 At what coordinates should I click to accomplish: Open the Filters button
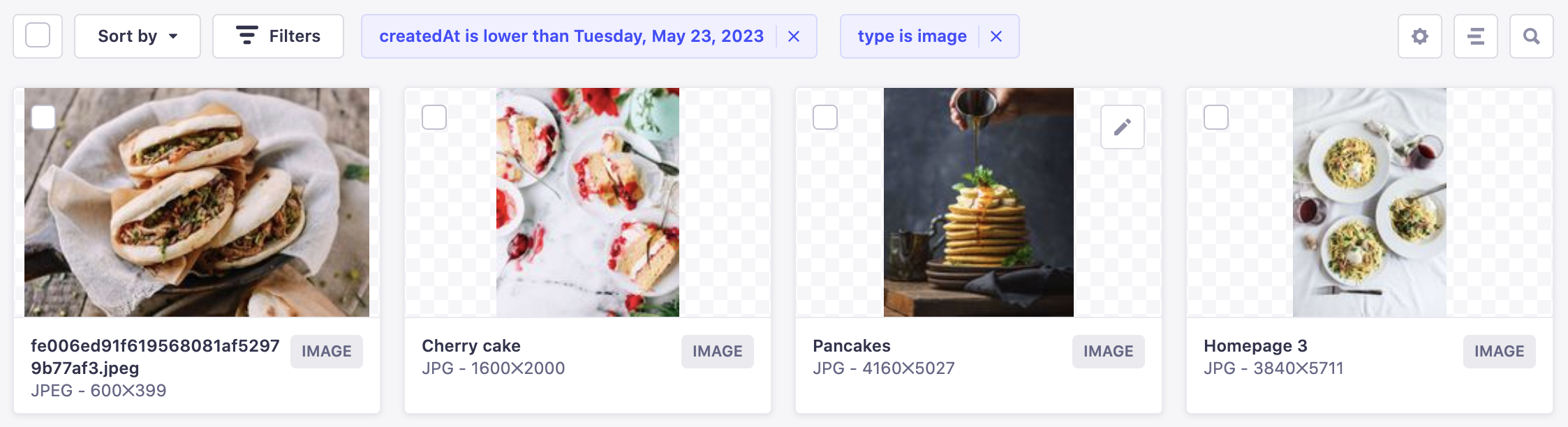point(278,36)
